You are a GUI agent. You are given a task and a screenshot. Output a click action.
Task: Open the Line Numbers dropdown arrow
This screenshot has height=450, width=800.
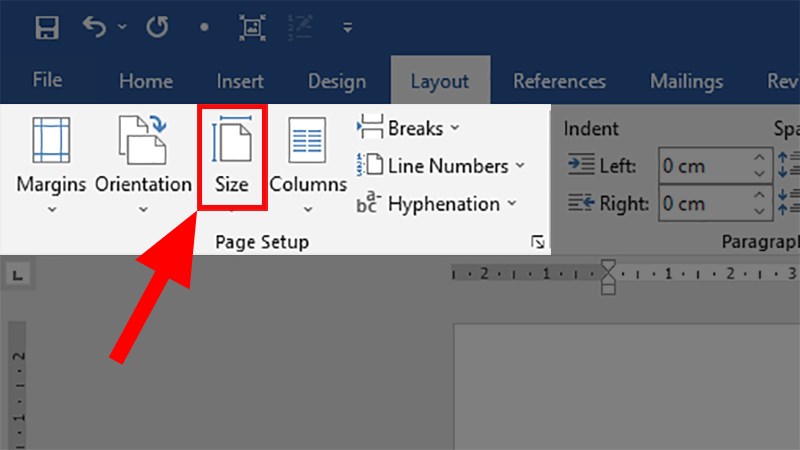coord(520,165)
